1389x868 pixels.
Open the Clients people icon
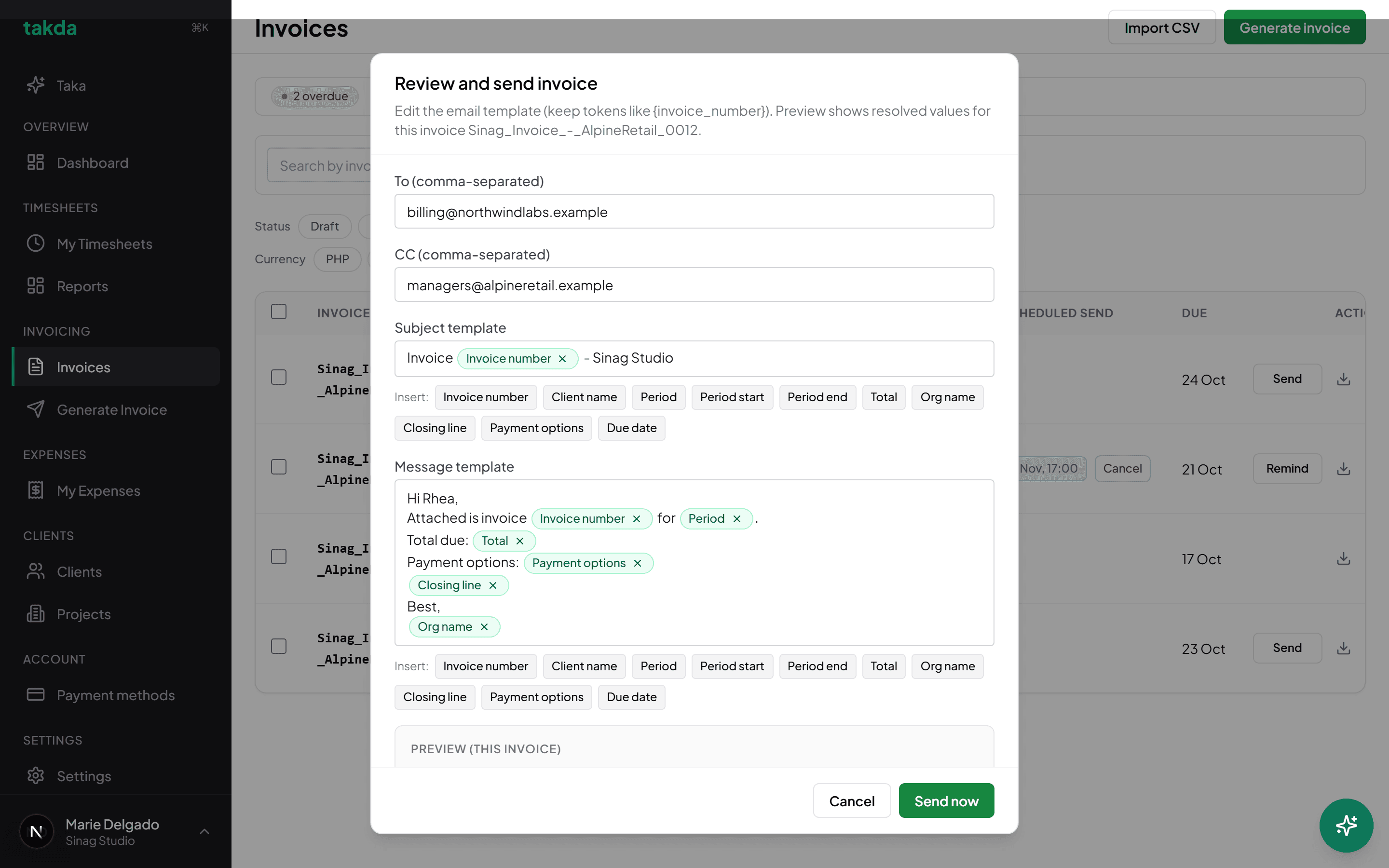[x=36, y=571]
